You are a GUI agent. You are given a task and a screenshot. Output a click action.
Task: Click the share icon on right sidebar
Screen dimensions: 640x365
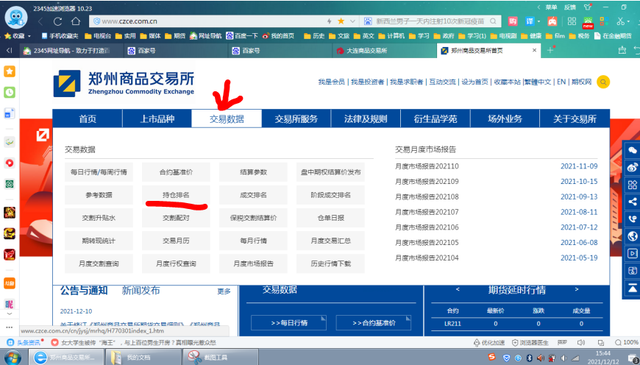point(632,202)
